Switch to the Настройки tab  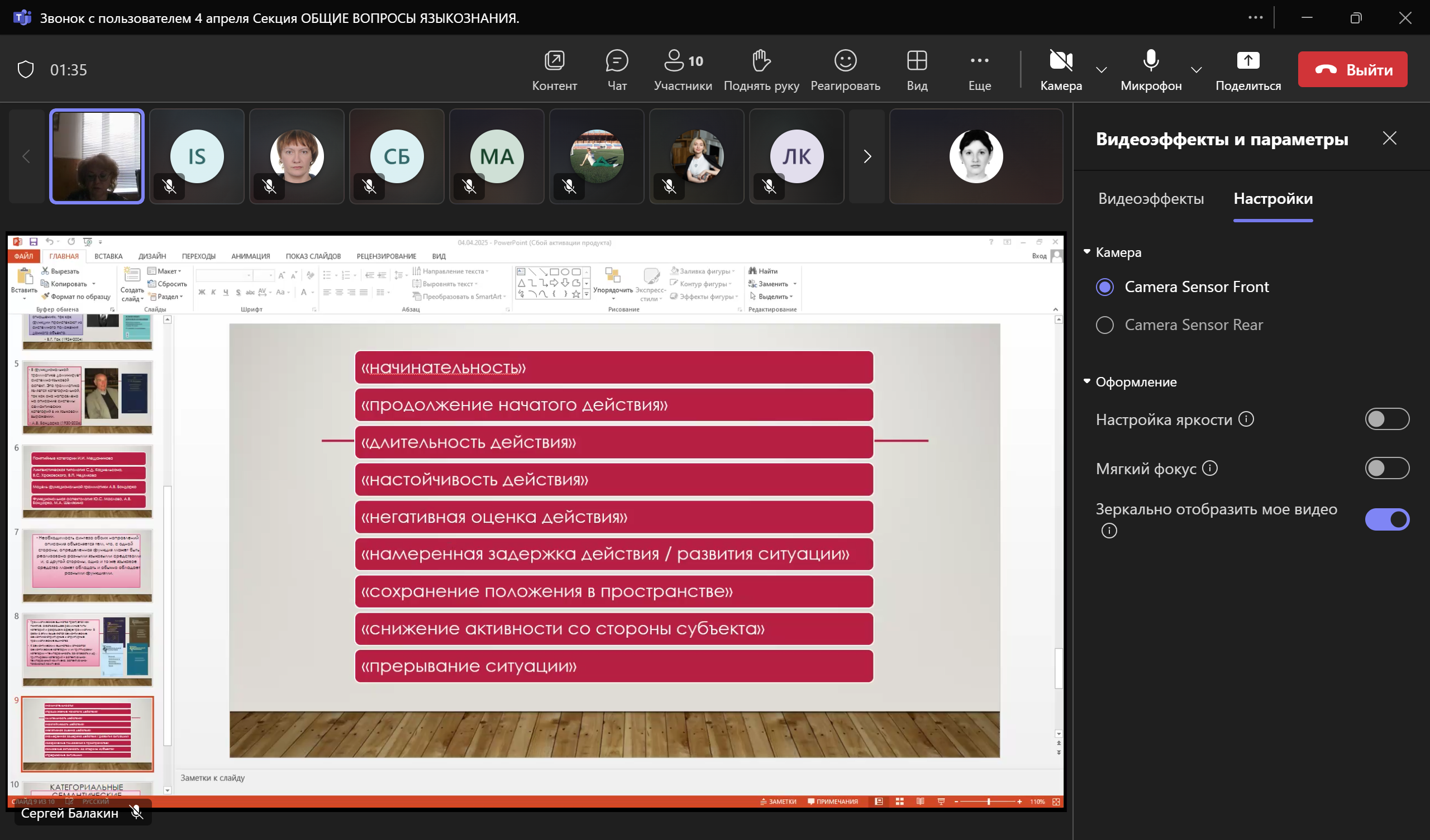[x=1273, y=199]
